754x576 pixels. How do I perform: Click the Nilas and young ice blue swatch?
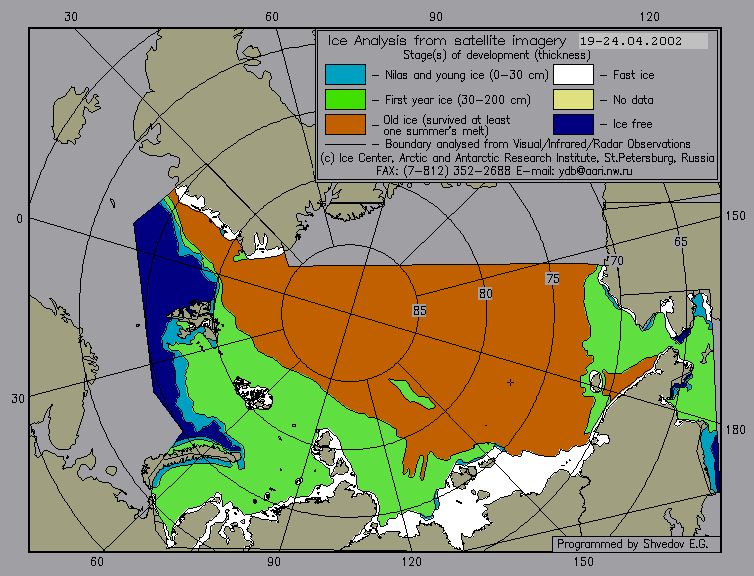click(345, 75)
